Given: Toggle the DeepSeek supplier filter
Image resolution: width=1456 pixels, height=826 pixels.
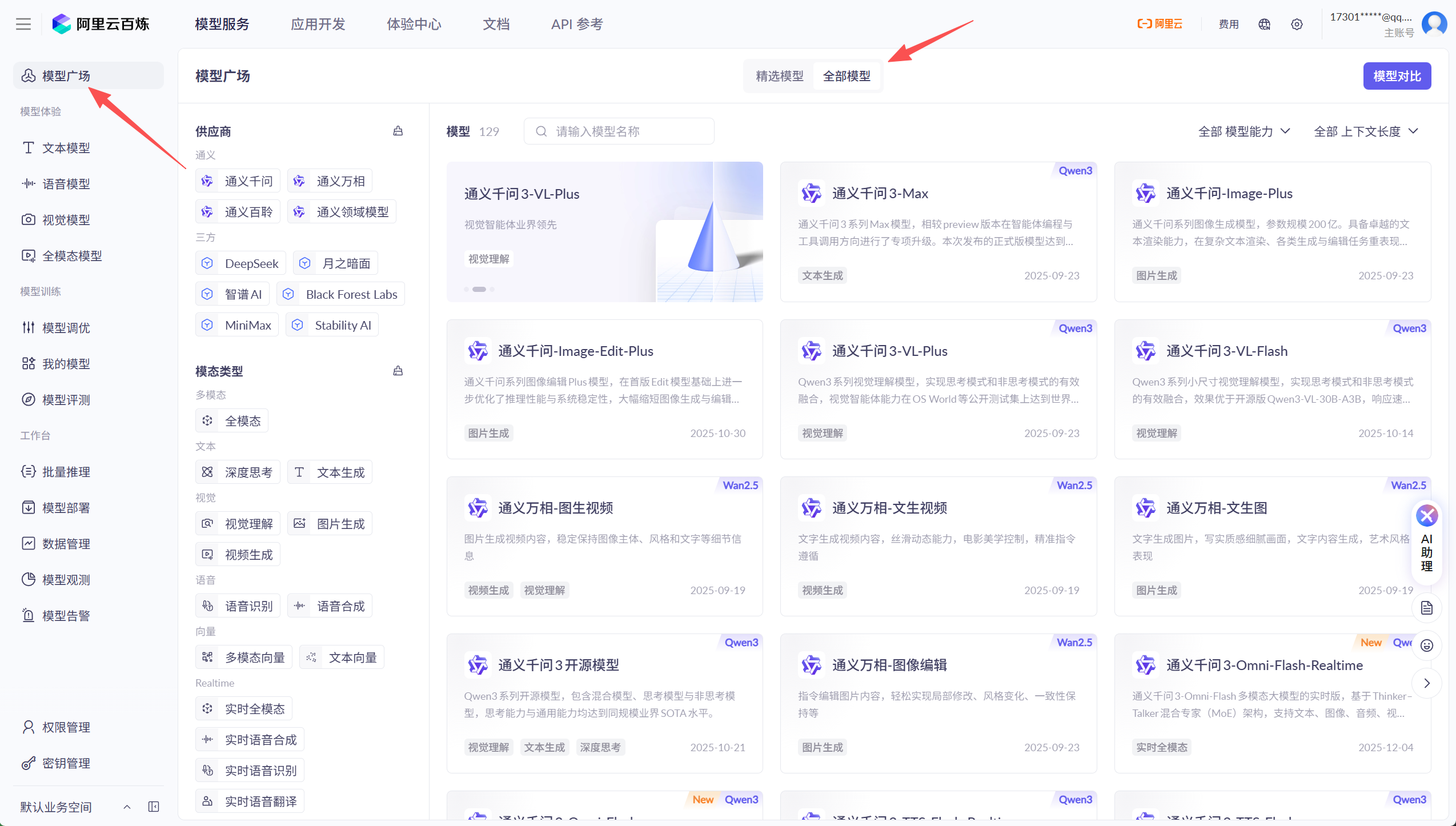Looking at the screenshot, I should [240, 263].
